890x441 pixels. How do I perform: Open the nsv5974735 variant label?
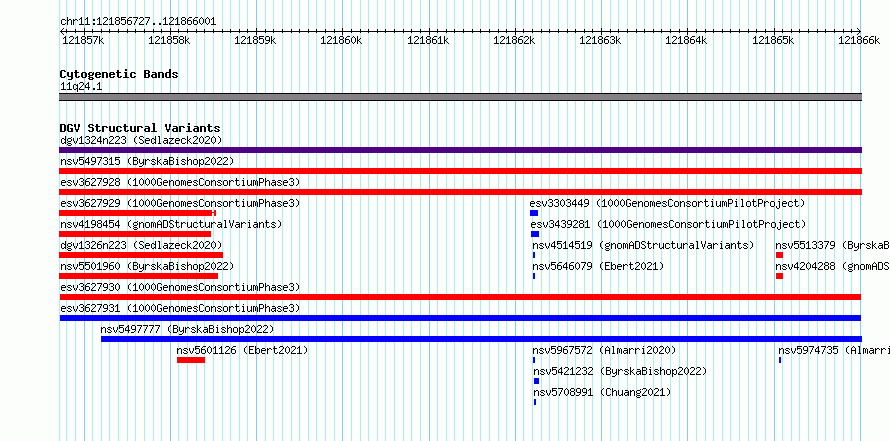(834, 350)
